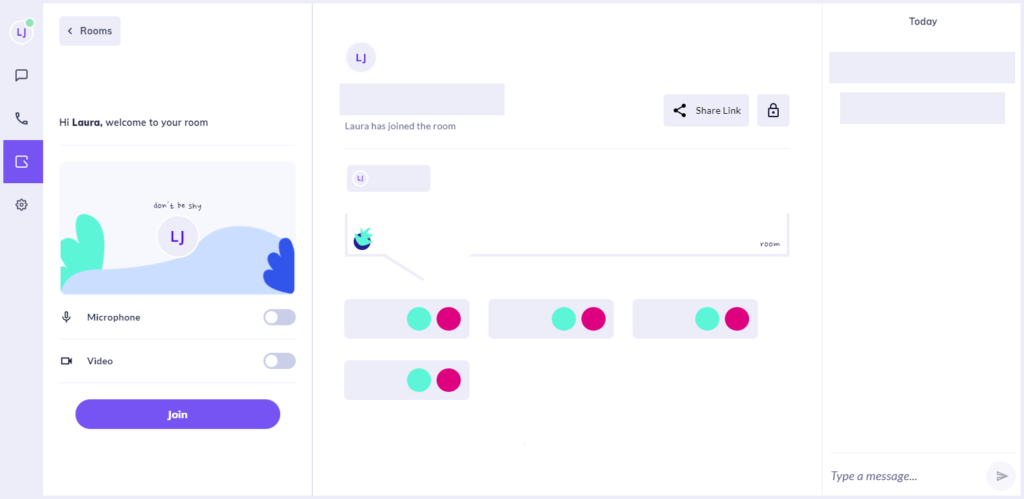The width and height of the screenshot is (1024, 499).
Task: Click the LJ participant chip
Action: (389, 178)
